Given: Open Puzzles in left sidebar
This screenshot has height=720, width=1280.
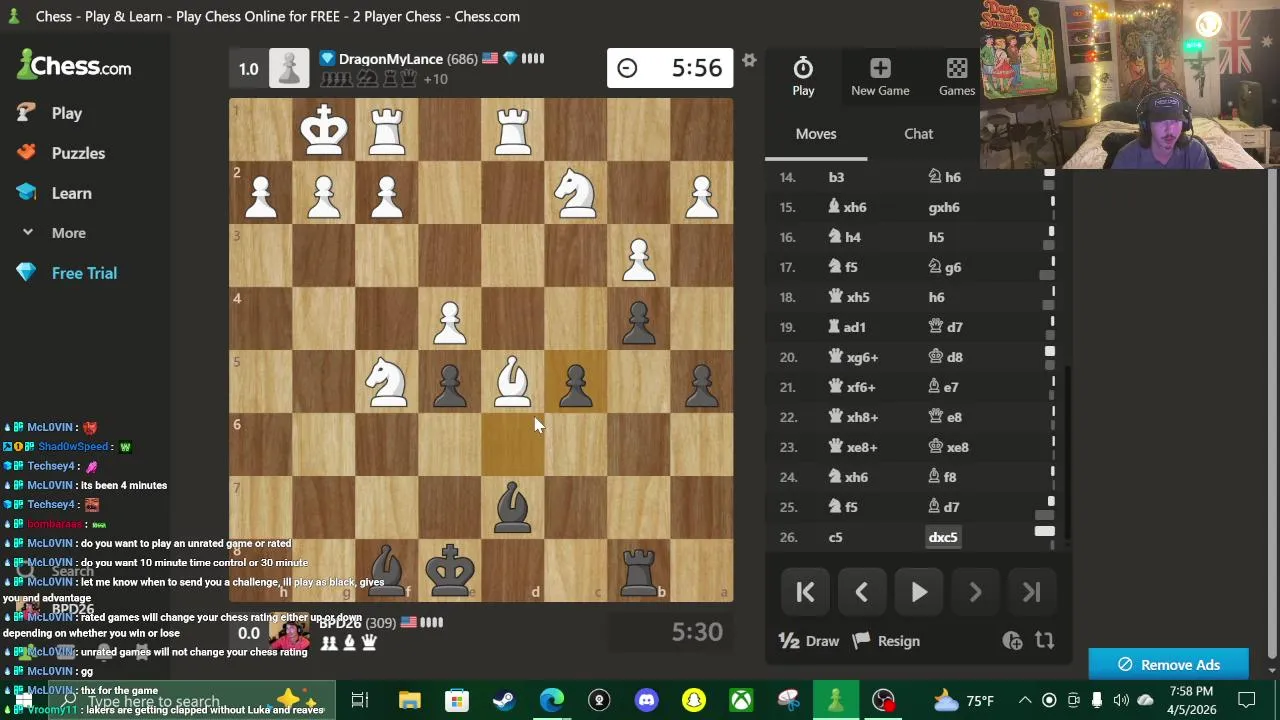Looking at the screenshot, I should tap(78, 153).
